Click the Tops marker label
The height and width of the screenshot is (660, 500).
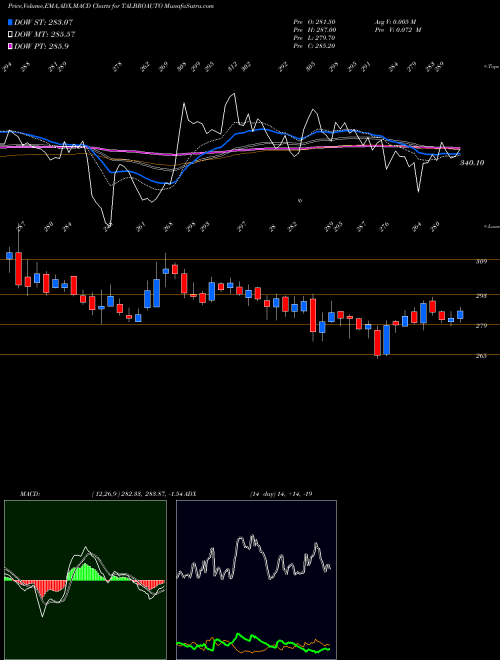491,67
